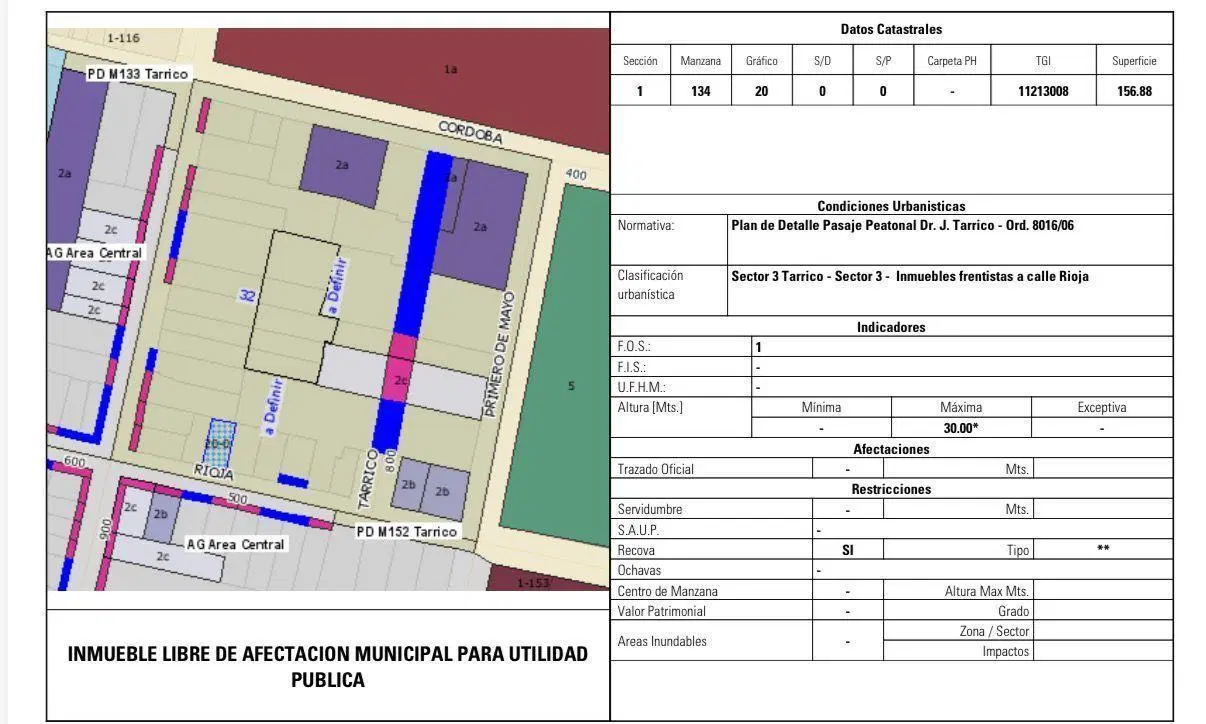Select the 'Clasificación urbanística' label
This screenshot has width=1206, height=724.
pyautogui.click(x=651, y=285)
